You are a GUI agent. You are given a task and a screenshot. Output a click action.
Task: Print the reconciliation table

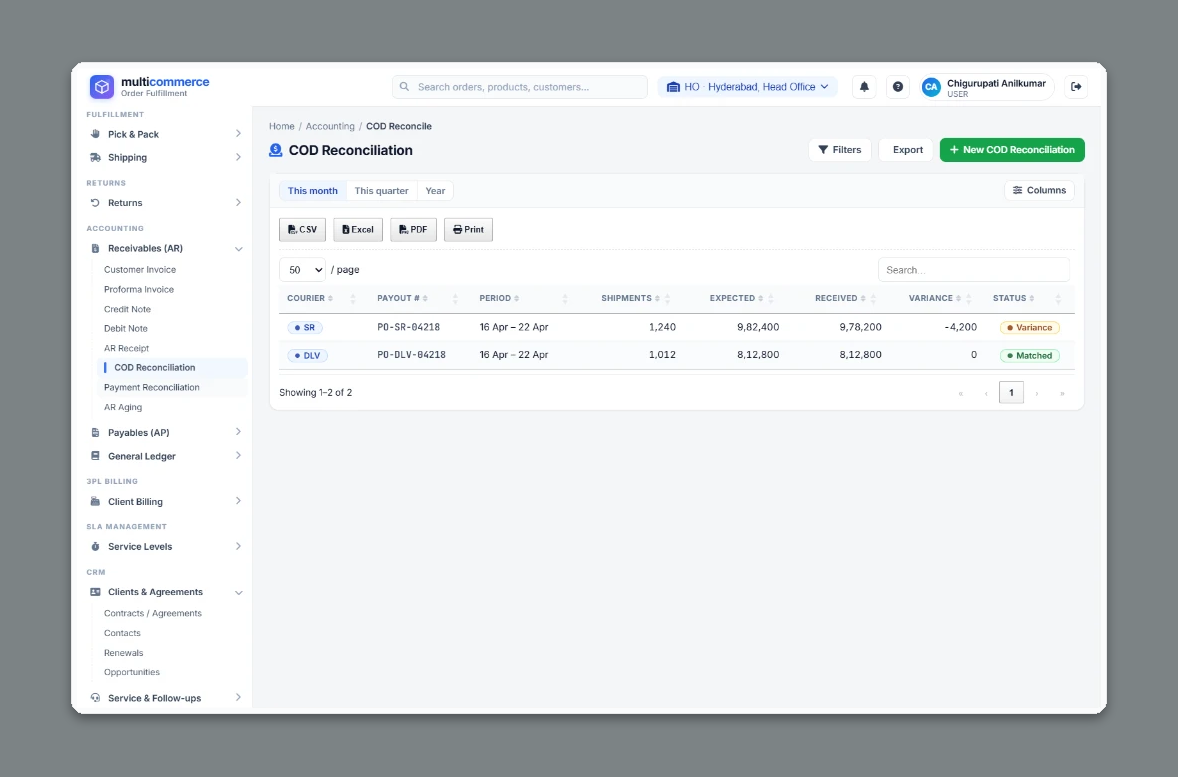(468, 230)
